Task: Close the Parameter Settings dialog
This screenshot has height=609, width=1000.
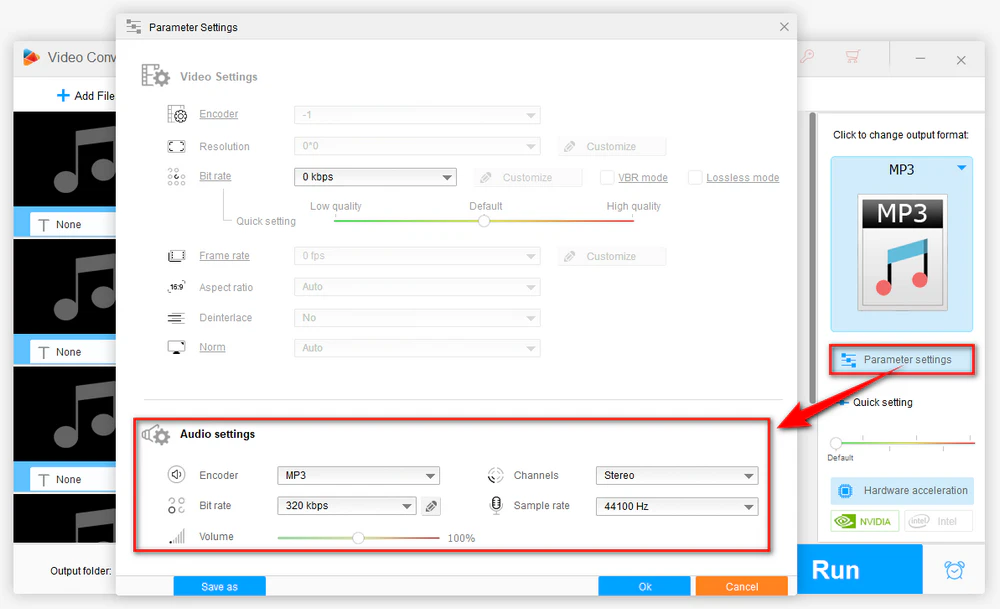Action: tap(784, 27)
